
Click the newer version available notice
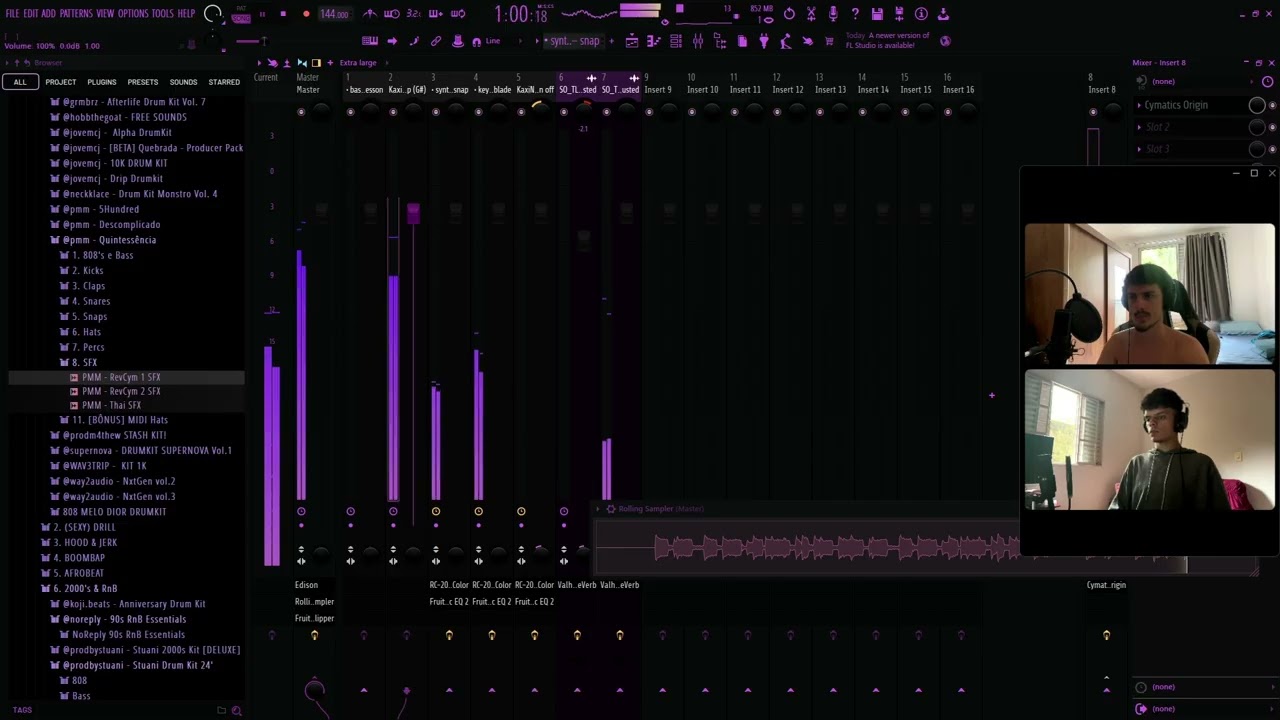888,41
